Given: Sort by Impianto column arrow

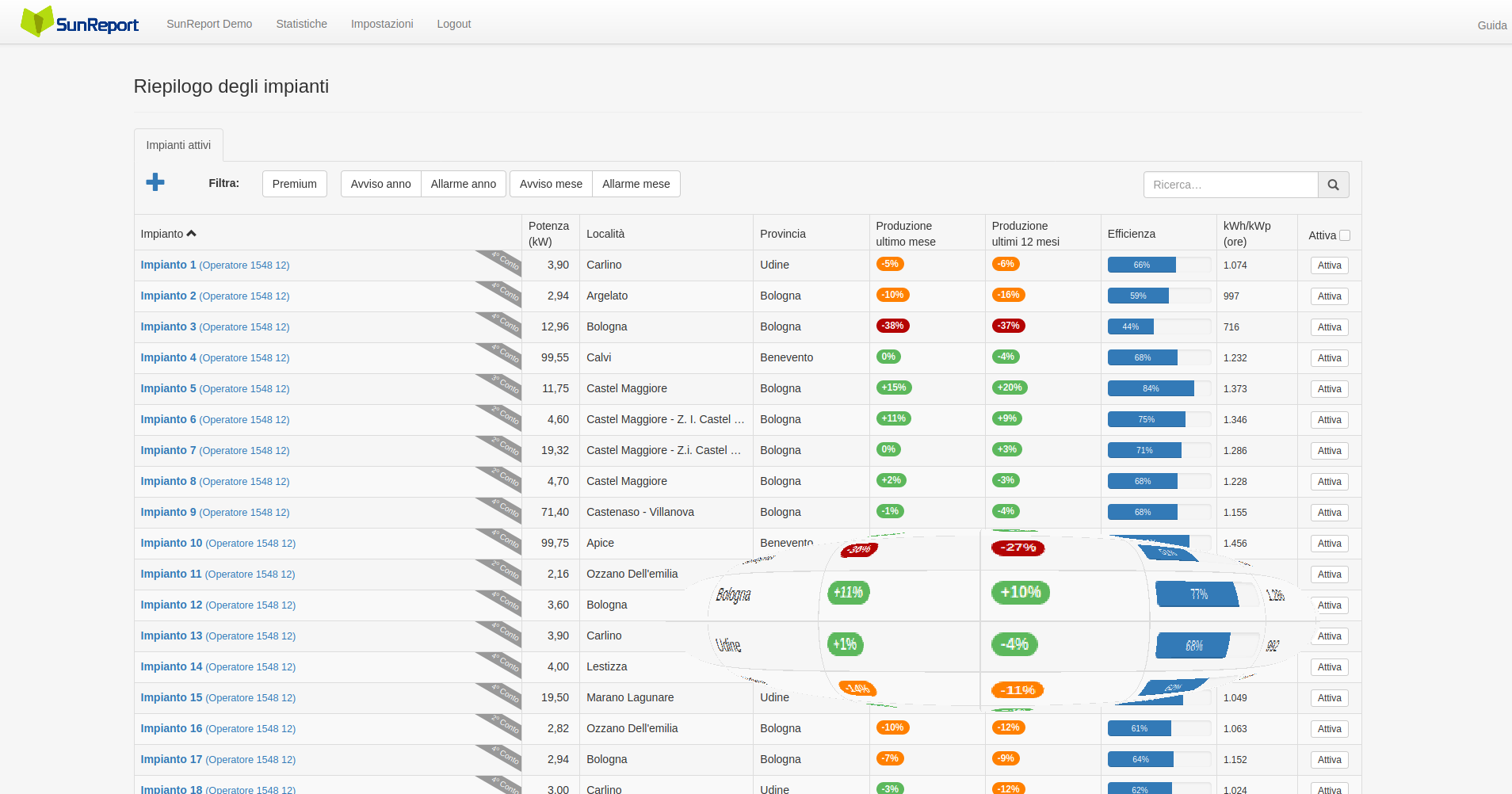Looking at the screenshot, I should 191,234.
